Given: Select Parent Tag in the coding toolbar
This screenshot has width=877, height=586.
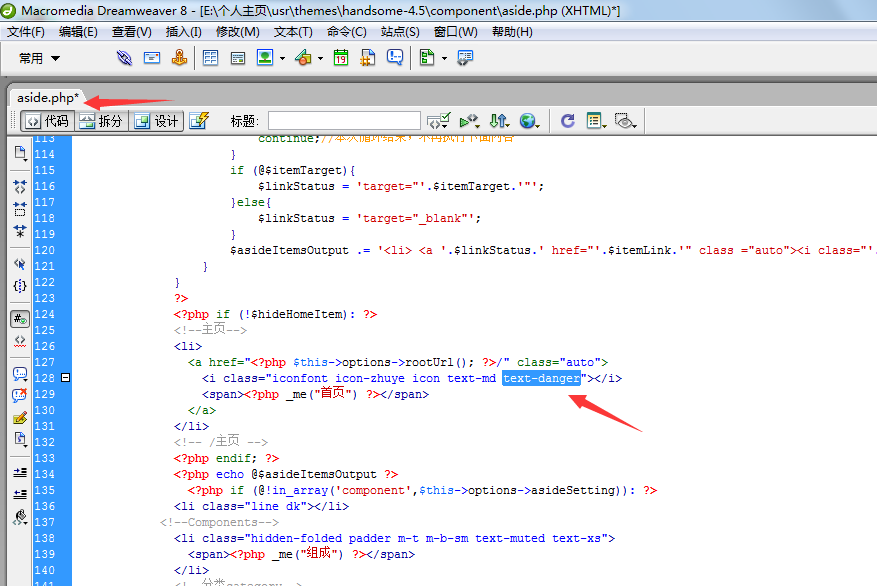Looking at the screenshot, I should tap(20, 264).
